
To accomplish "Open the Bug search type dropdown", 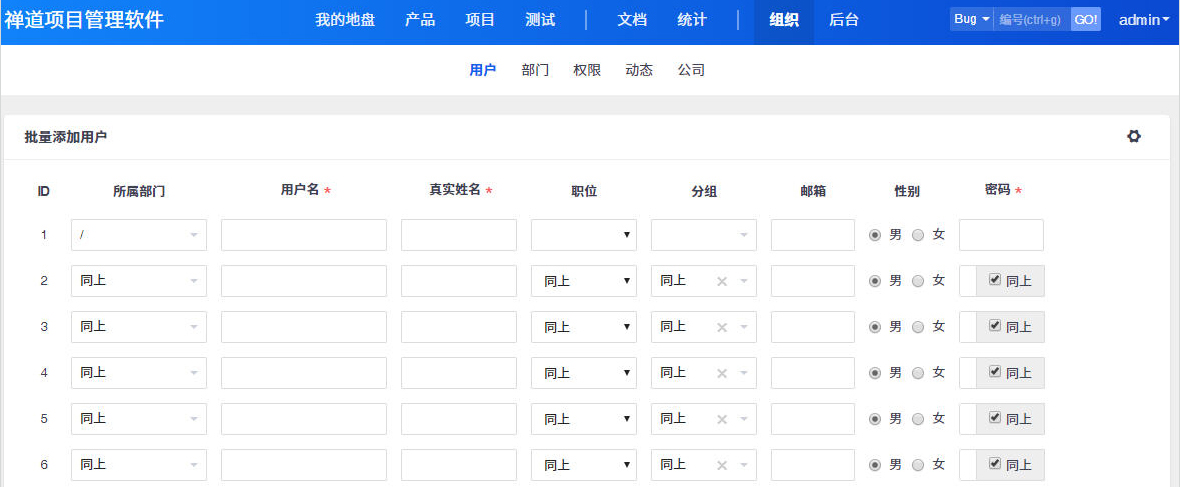I will (x=971, y=20).
